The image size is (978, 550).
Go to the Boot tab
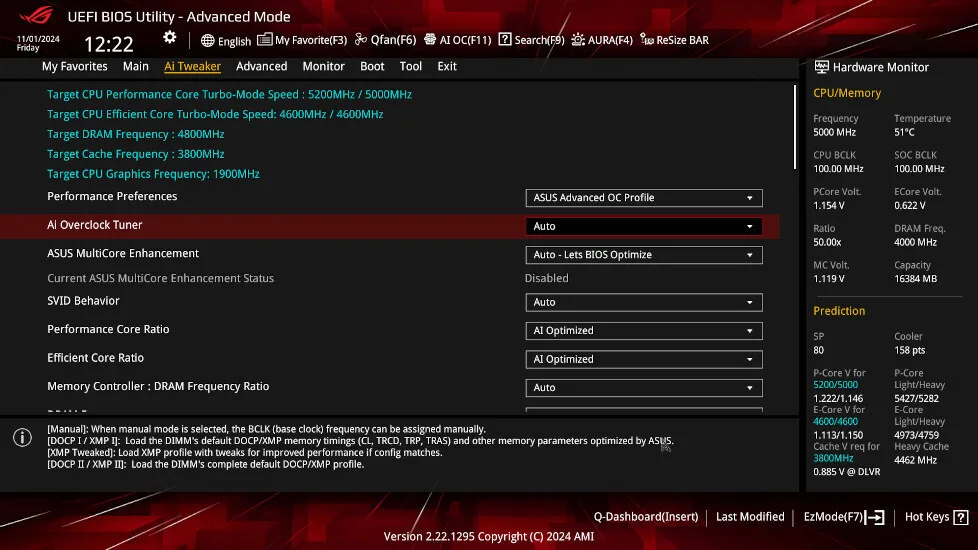(372, 66)
